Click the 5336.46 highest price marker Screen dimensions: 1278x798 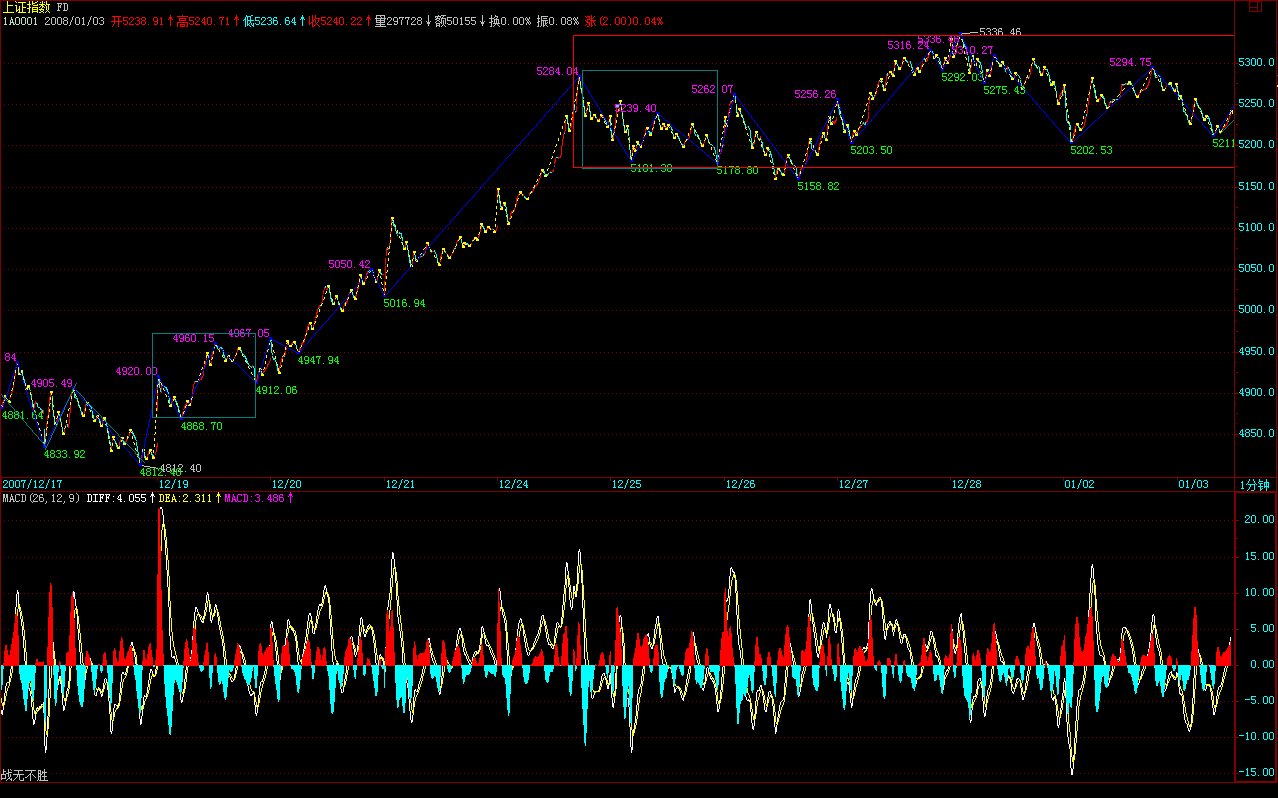click(x=999, y=32)
